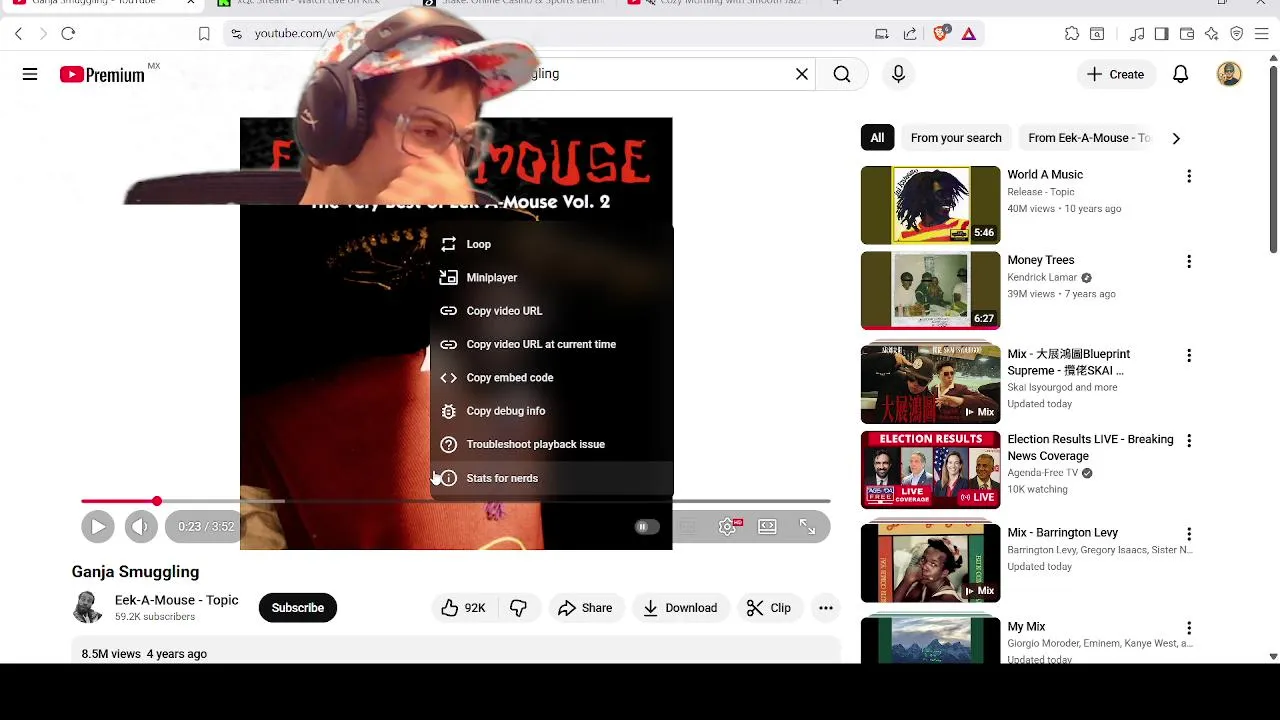
Task: Open Brave Rewards triangle icon
Action: coord(969,34)
